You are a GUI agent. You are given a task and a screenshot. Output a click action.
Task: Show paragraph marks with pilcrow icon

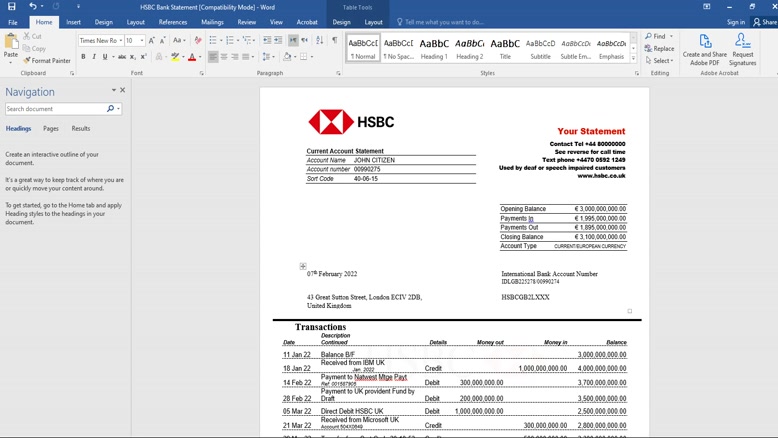coord(334,41)
